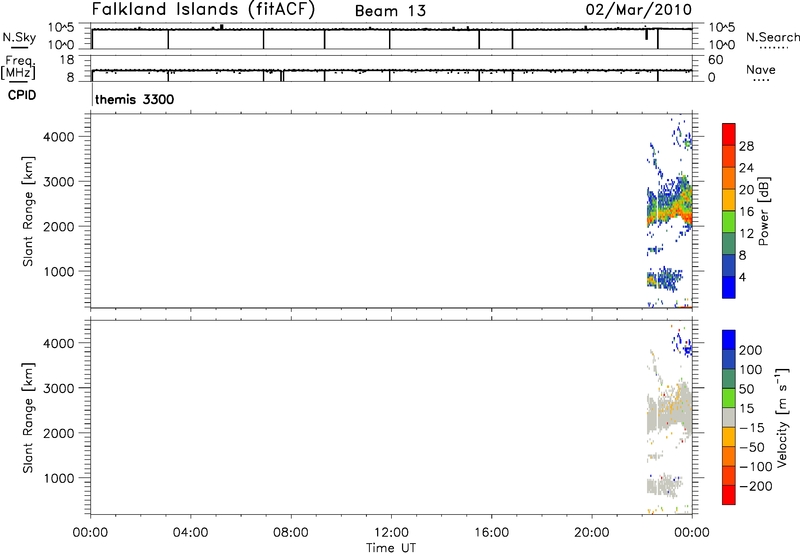Viewport: 800px width, 554px height.
Task: Select the '4000' tick in the power panel
Action: point(59,137)
